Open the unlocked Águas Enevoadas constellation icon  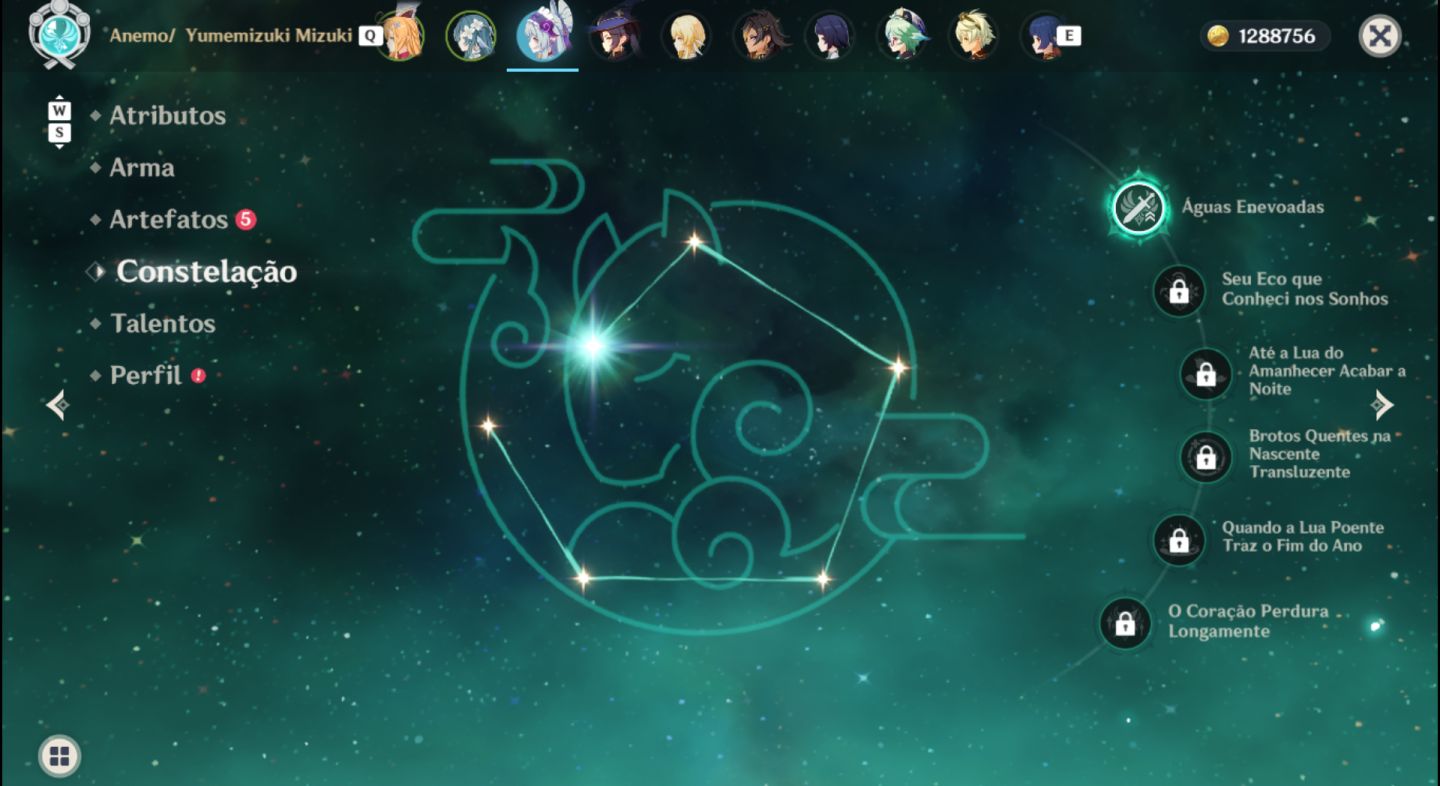(1139, 208)
